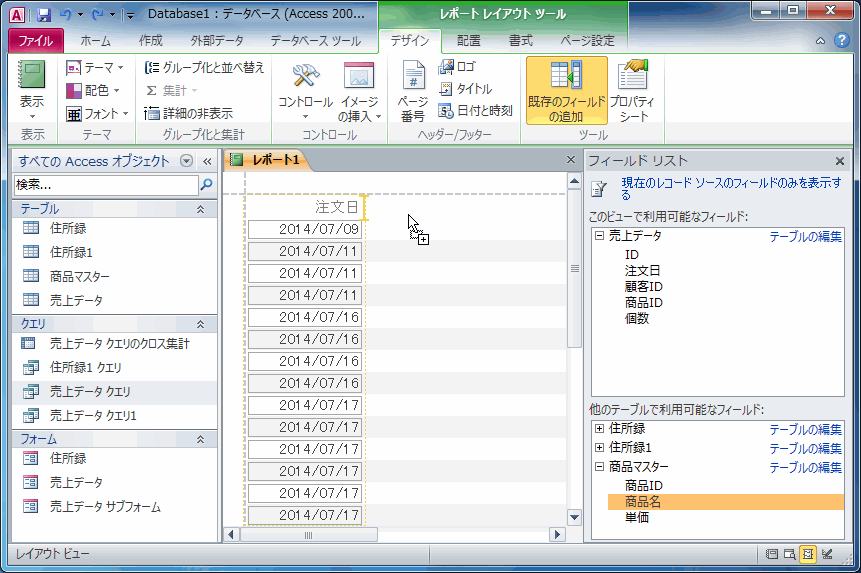Select the 個数 field
The width and height of the screenshot is (861, 573).
pos(637,318)
